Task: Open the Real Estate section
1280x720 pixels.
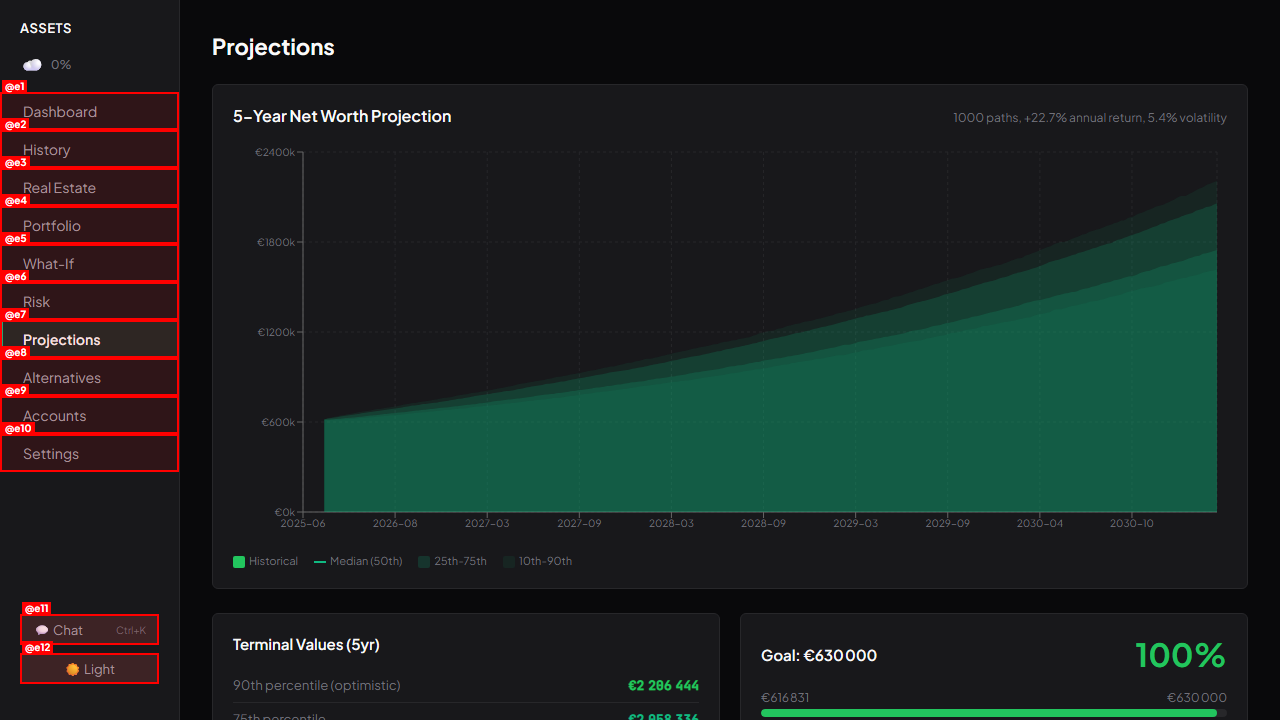Action: coord(90,188)
